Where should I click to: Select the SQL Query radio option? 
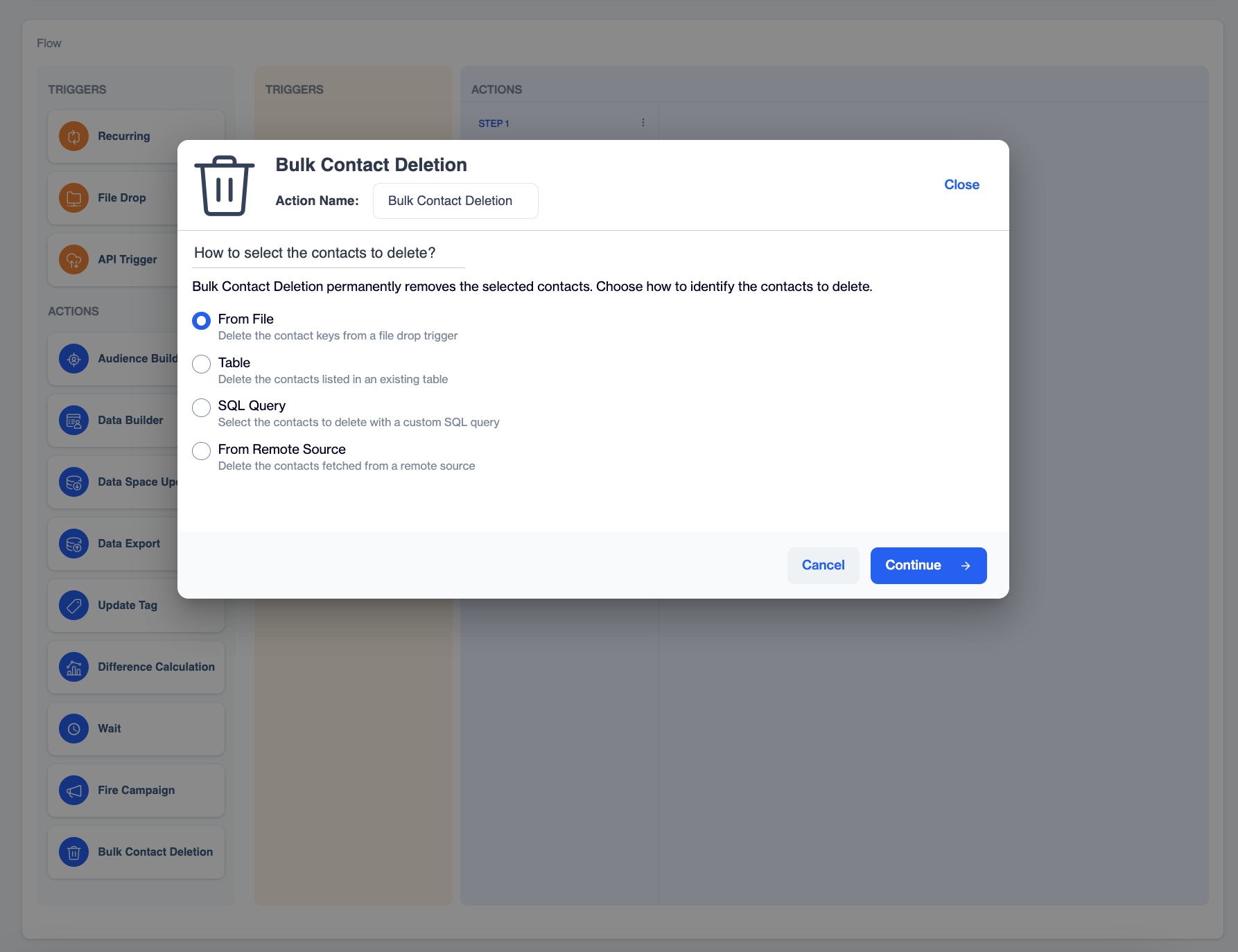tap(201, 407)
